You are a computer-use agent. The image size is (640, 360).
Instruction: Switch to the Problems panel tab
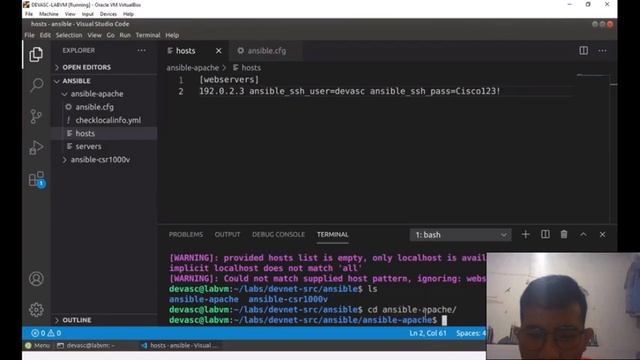[x=186, y=234]
